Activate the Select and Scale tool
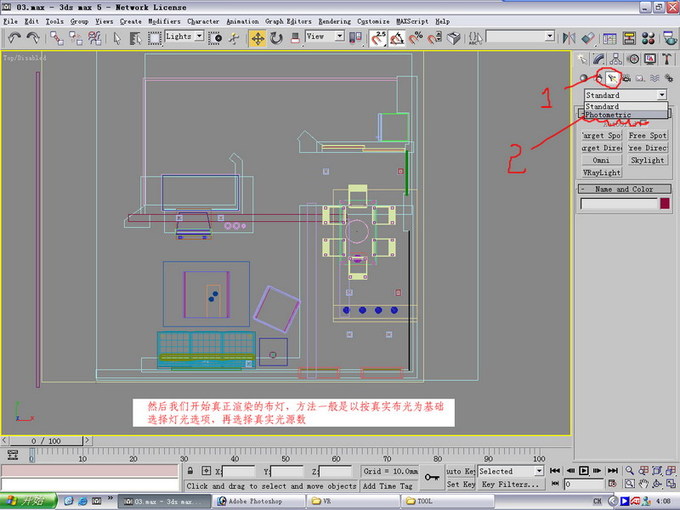This screenshot has width=680, height=510. tap(295, 38)
